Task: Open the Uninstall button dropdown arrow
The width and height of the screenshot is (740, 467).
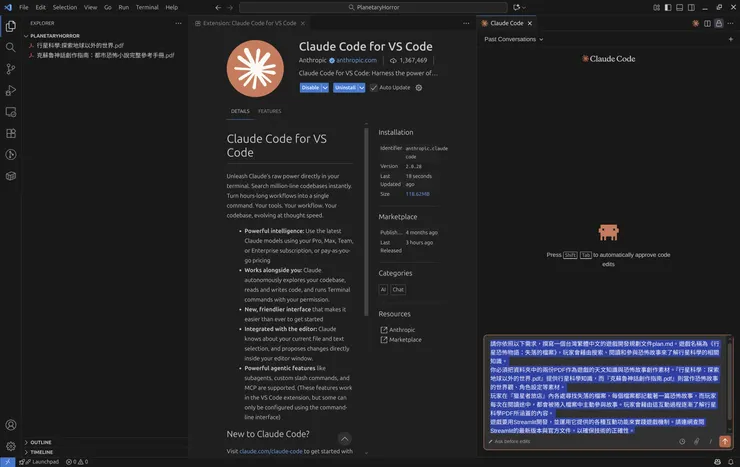Action: pos(362,88)
